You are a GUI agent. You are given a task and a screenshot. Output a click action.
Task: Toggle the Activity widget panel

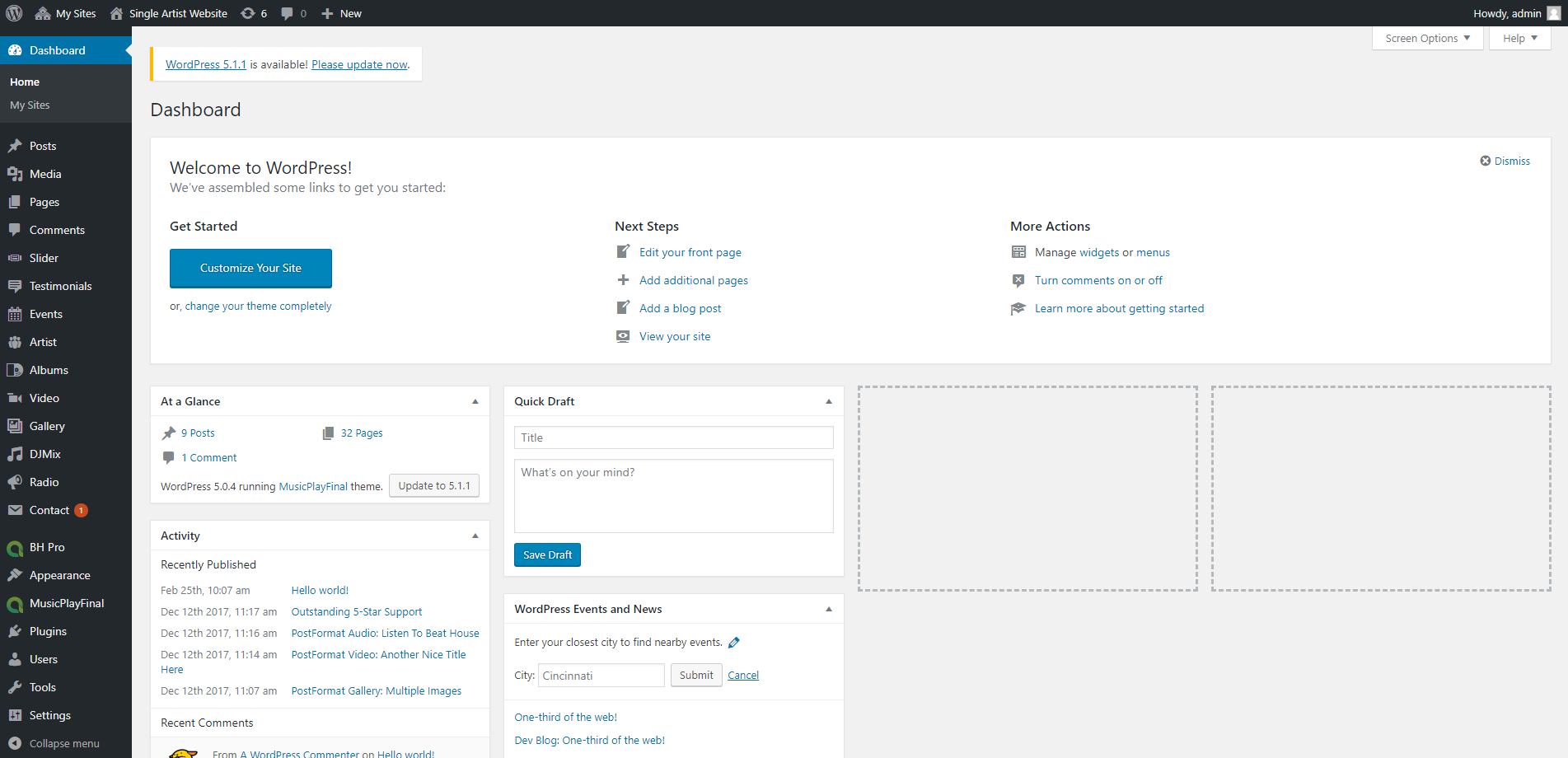tap(475, 536)
